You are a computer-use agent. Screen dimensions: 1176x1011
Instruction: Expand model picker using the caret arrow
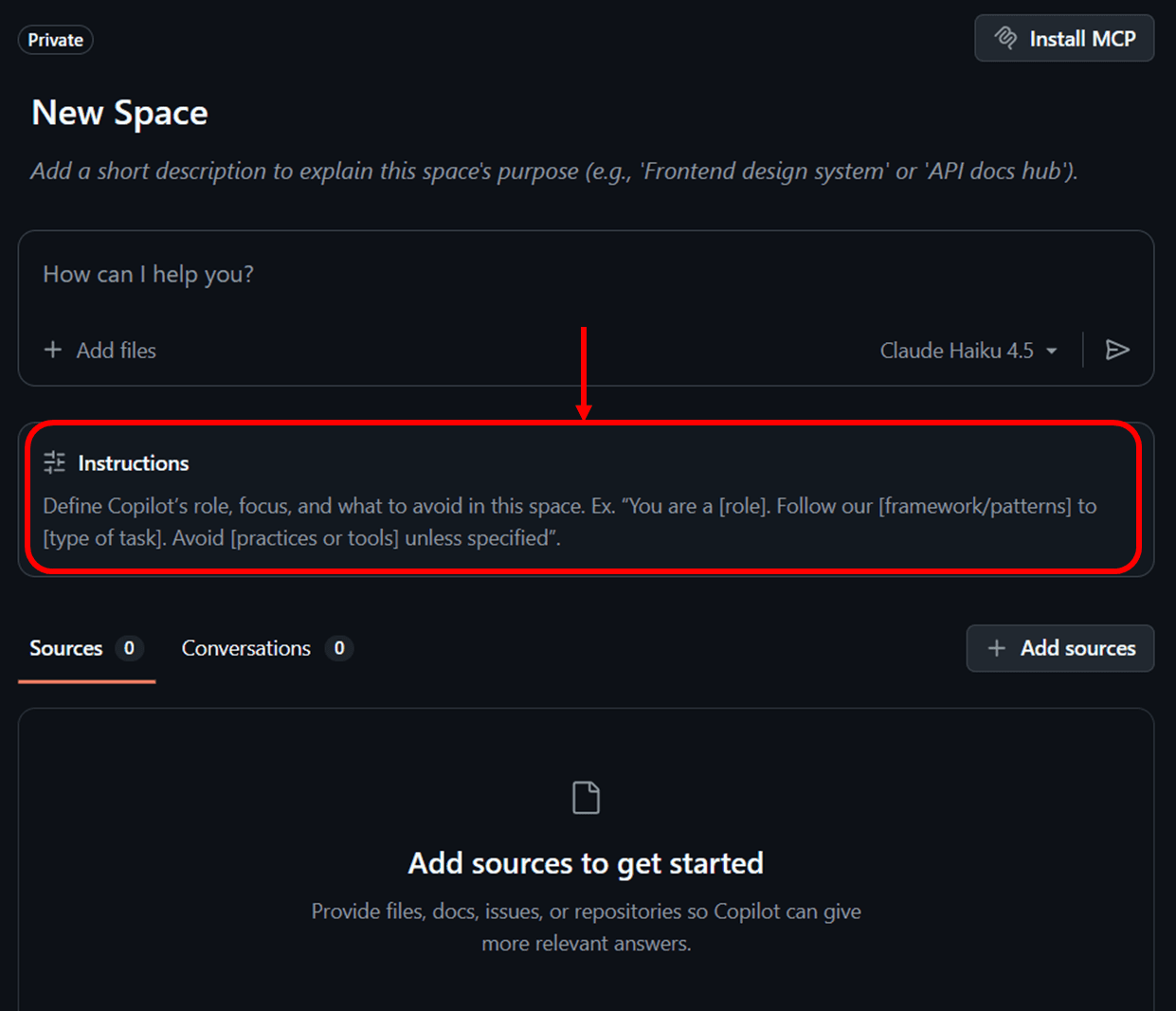click(1052, 352)
